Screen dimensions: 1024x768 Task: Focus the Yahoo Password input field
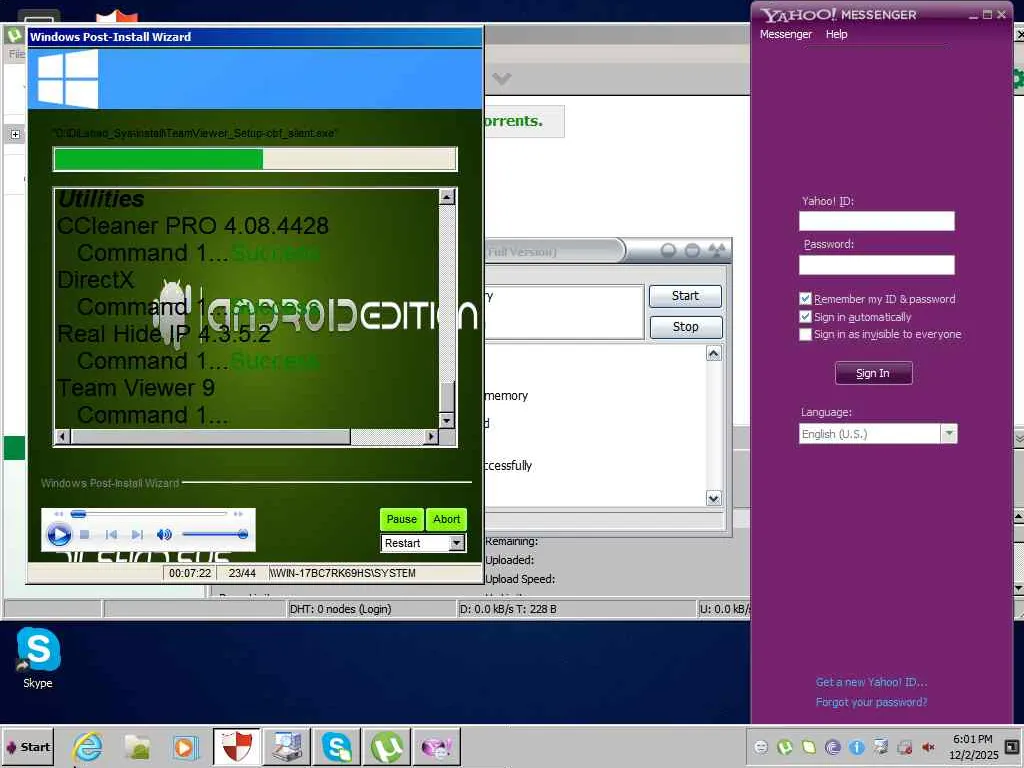point(876,264)
